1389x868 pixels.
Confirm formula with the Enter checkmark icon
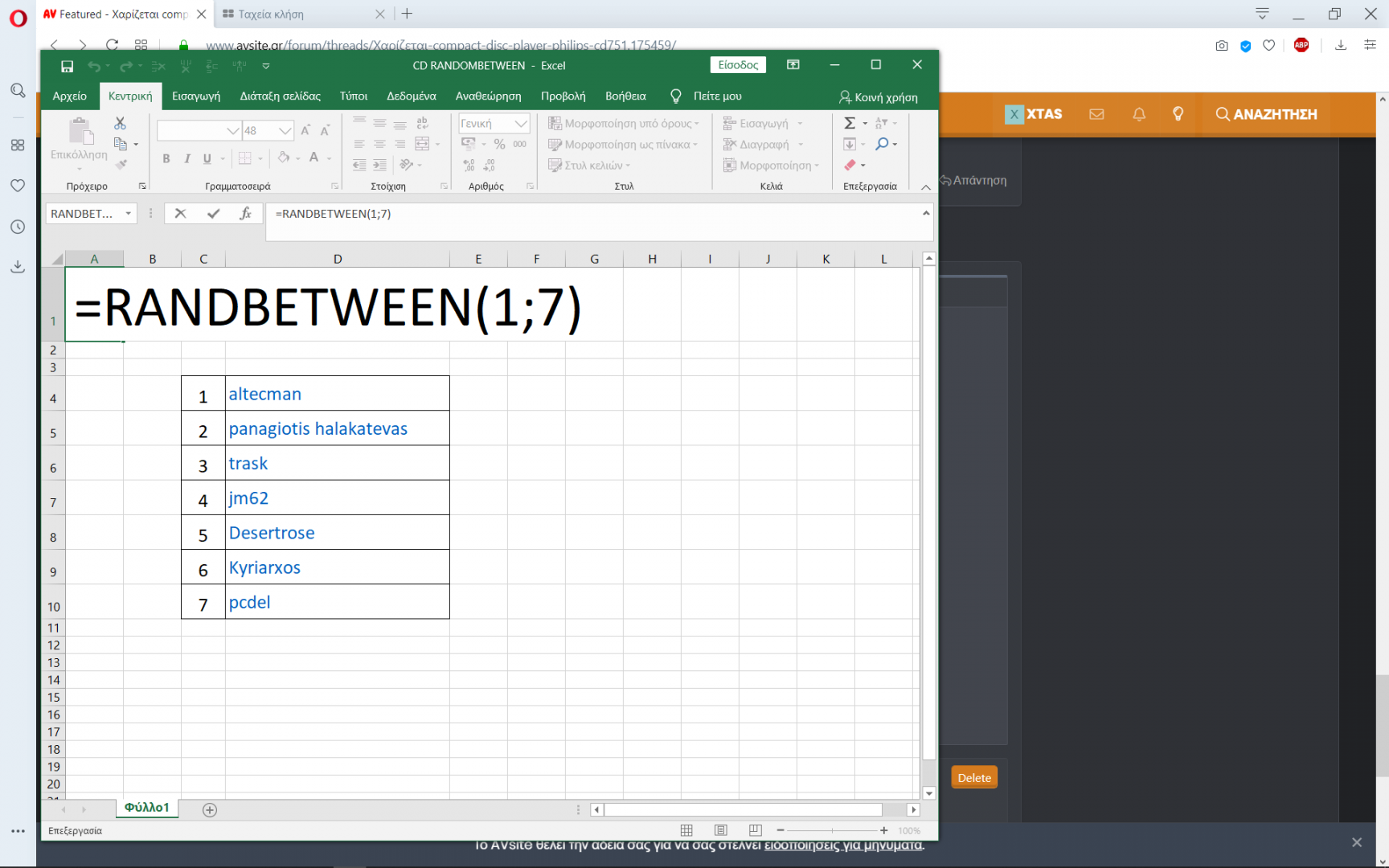[213, 214]
